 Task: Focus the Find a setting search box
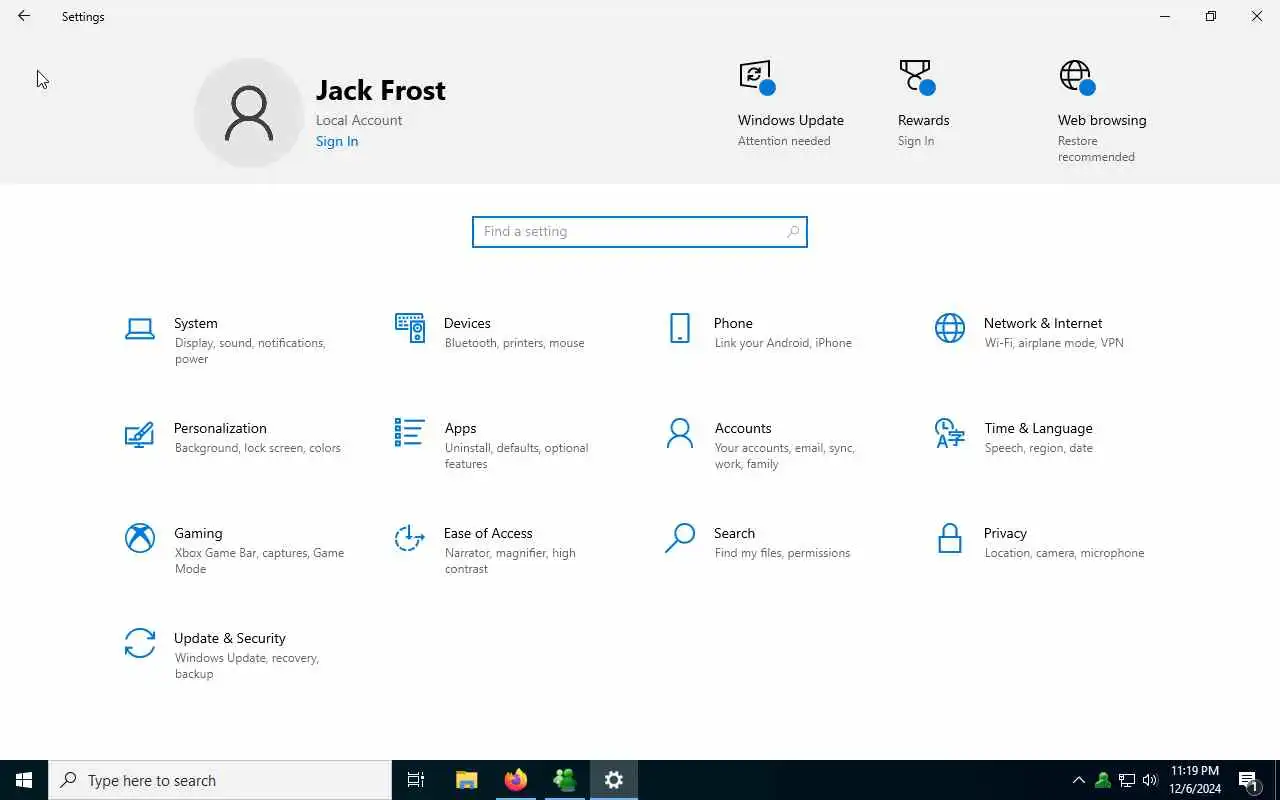click(x=640, y=231)
